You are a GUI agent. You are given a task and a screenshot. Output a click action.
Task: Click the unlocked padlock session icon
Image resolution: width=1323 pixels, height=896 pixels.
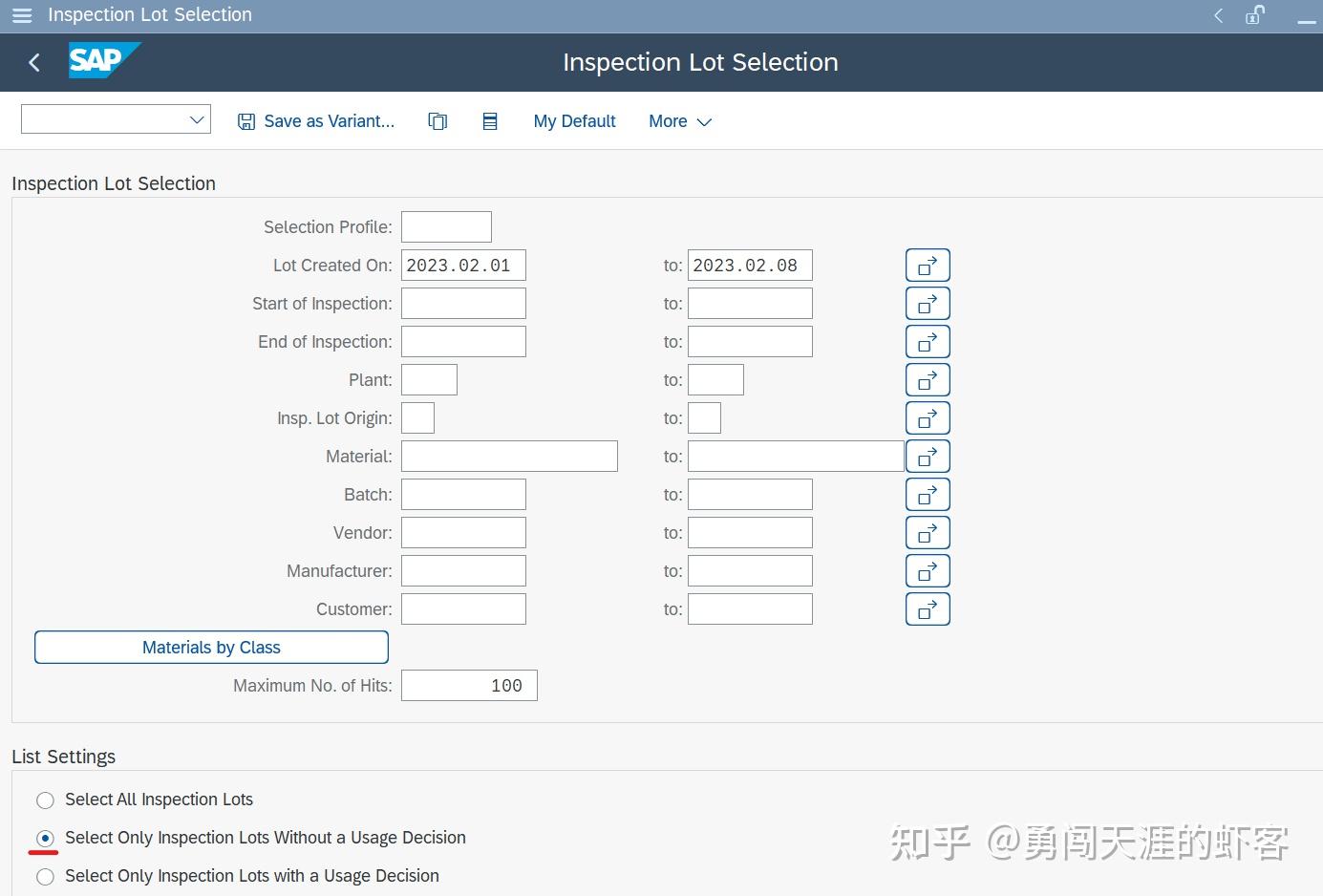tap(1253, 14)
